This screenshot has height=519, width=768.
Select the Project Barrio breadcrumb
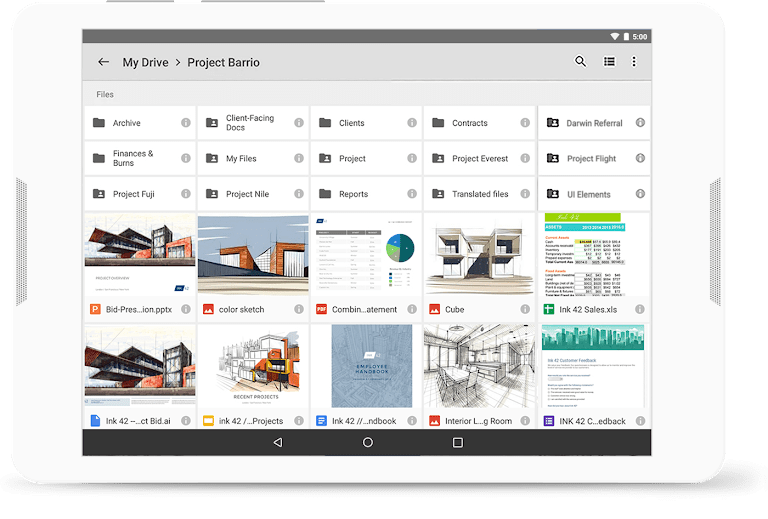tap(223, 62)
